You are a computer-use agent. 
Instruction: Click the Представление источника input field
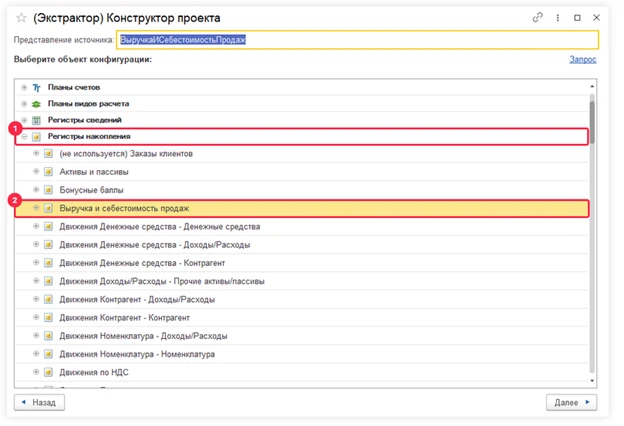357,40
